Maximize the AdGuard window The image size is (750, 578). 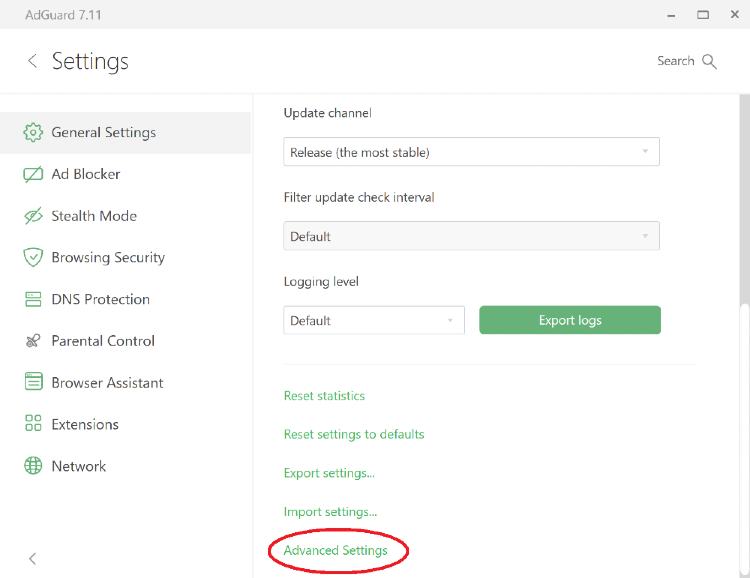(703, 15)
